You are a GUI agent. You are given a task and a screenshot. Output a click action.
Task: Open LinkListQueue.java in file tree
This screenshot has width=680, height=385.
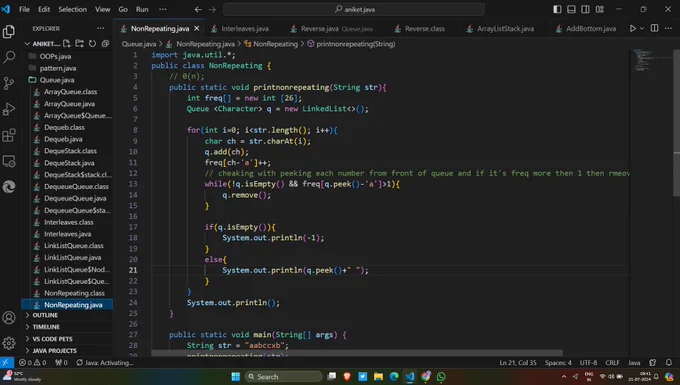coord(72,258)
